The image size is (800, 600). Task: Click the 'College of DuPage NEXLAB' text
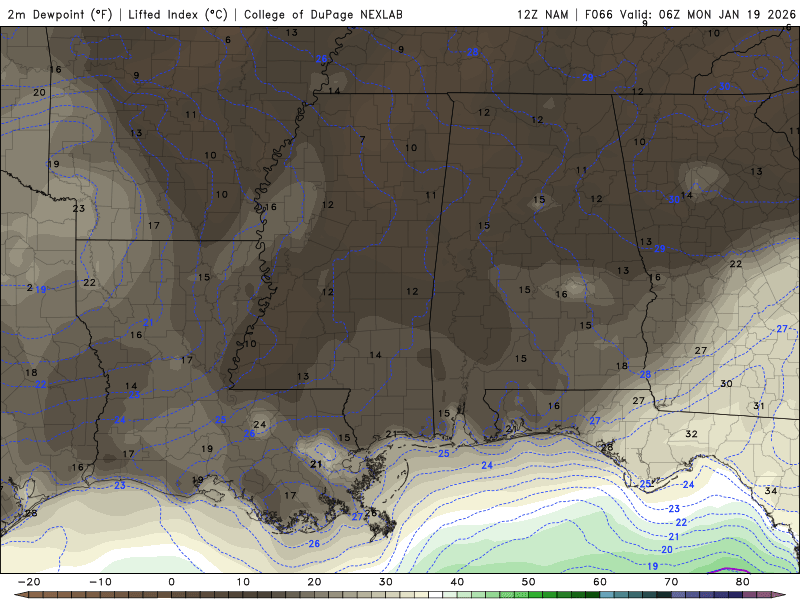(323, 14)
